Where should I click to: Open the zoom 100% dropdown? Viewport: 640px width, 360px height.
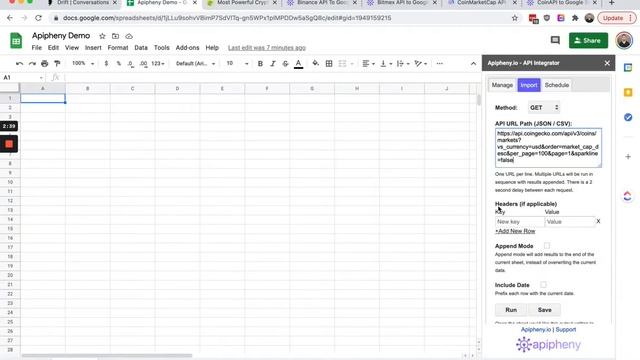tap(83, 64)
